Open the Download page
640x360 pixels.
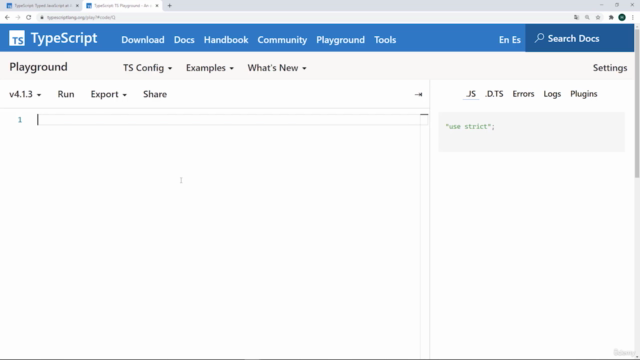pyautogui.click(x=143, y=40)
